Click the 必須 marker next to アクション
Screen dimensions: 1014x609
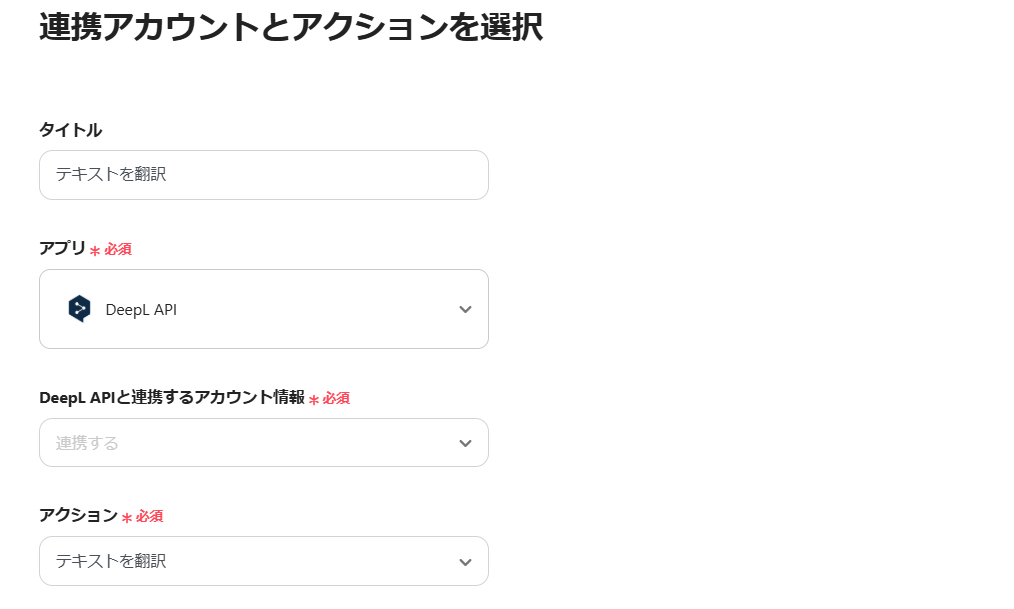click(149, 516)
